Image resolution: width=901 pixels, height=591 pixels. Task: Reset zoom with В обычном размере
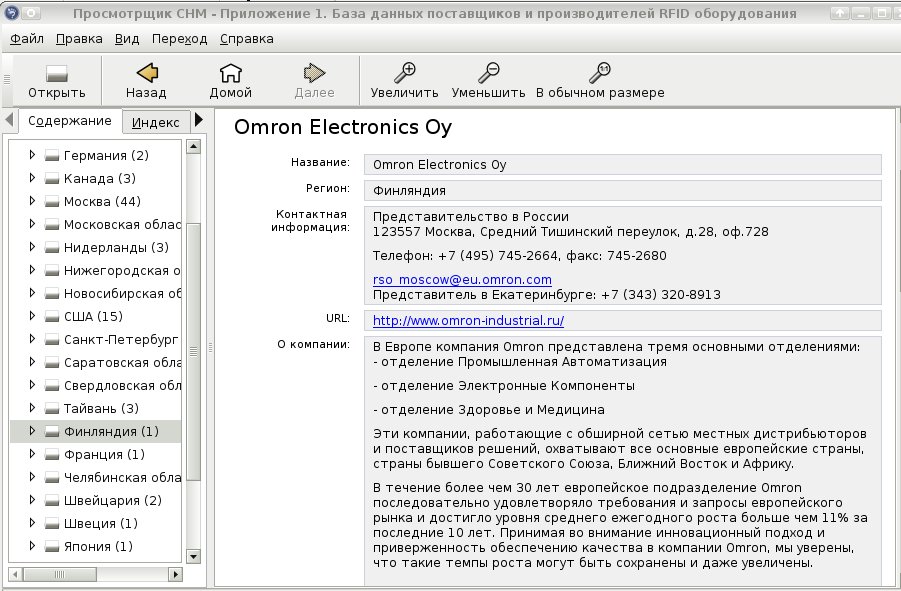pyautogui.click(x=600, y=82)
